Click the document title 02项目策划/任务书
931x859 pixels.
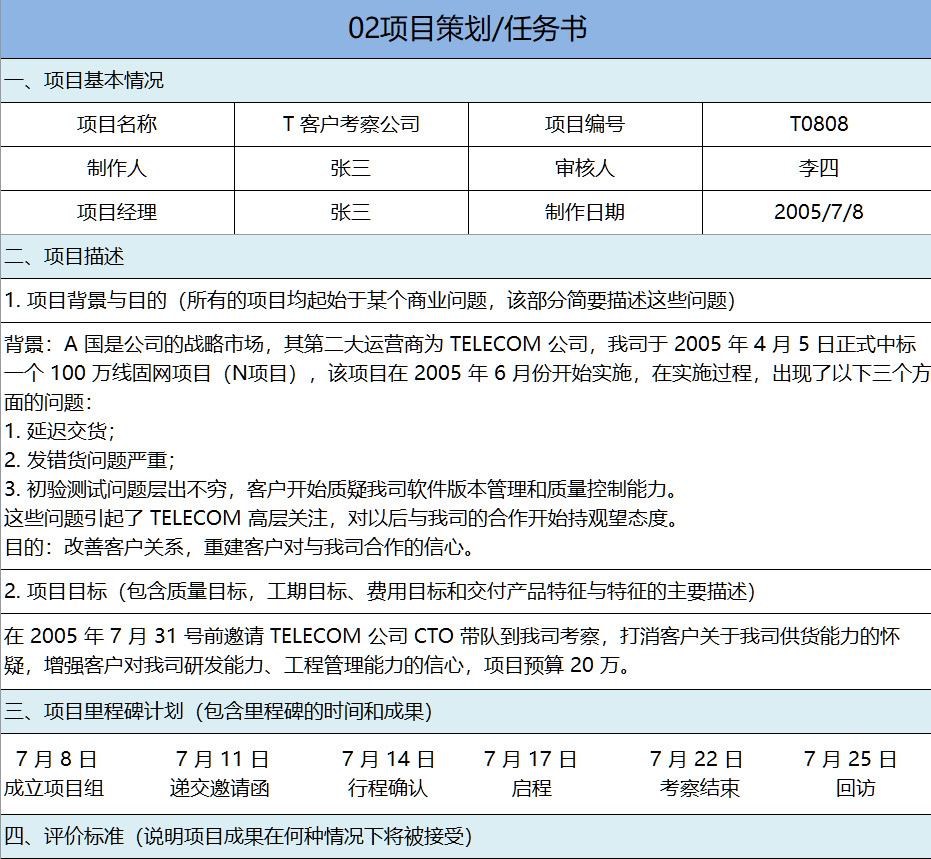[465, 30]
